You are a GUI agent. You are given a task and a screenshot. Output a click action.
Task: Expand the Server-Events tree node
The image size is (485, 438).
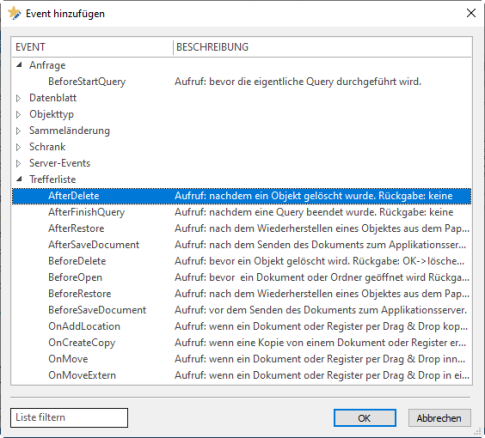click(x=19, y=163)
